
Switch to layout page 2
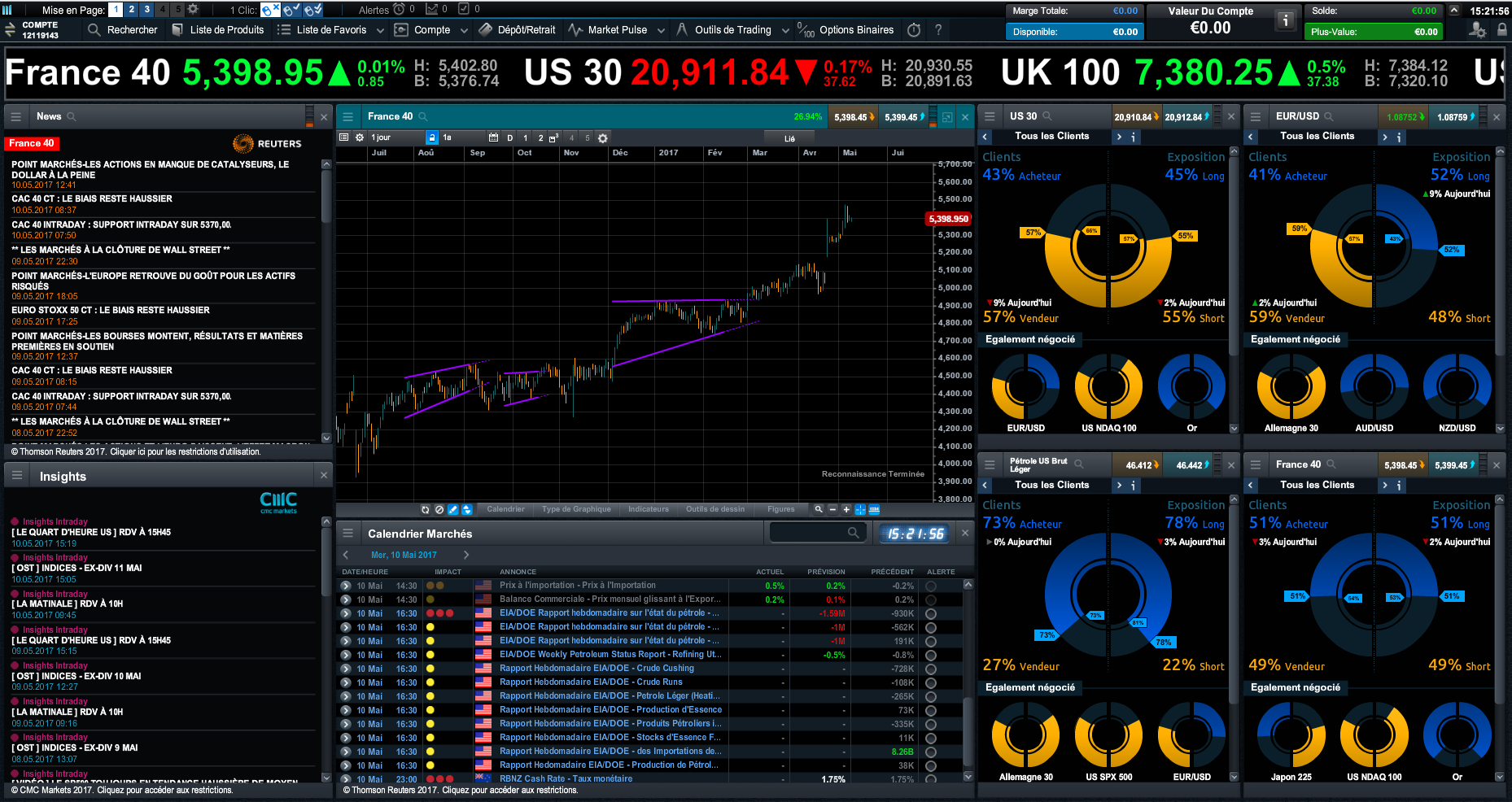[x=131, y=10]
